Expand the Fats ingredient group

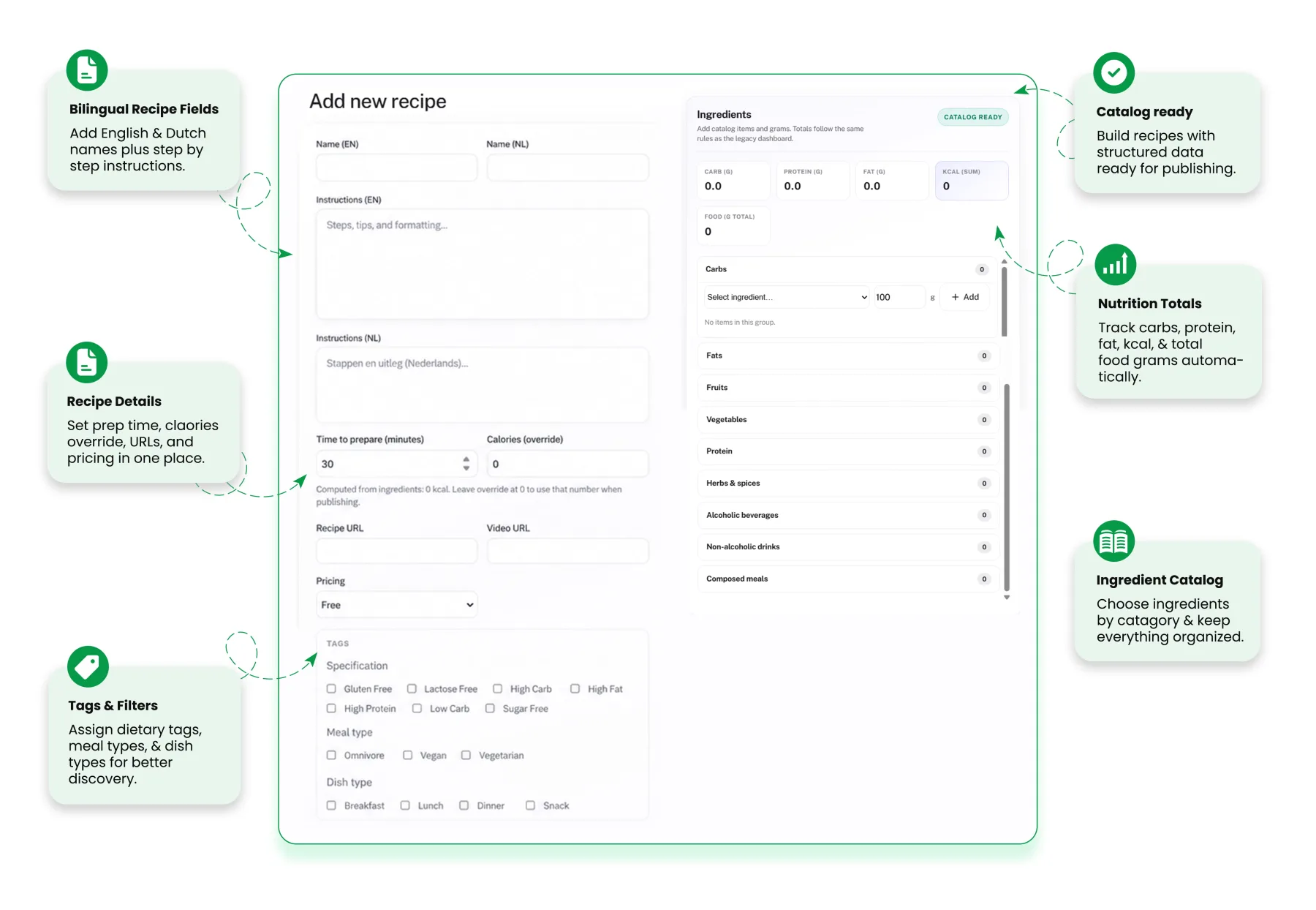point(848,356)
